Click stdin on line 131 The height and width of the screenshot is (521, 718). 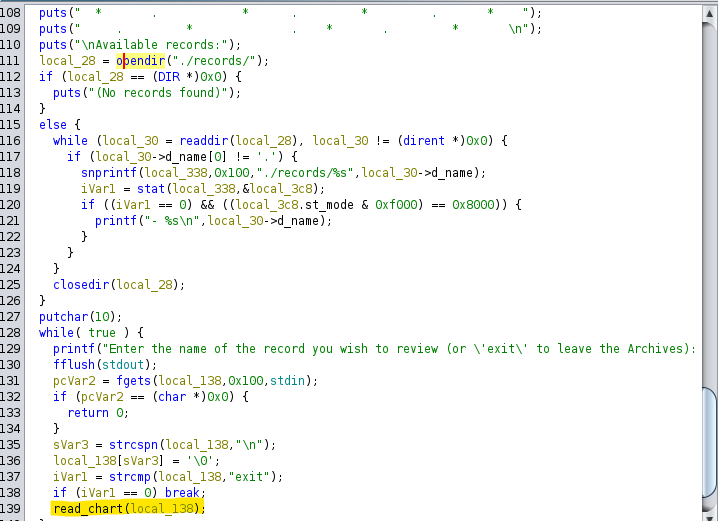[x=288, y=381]
